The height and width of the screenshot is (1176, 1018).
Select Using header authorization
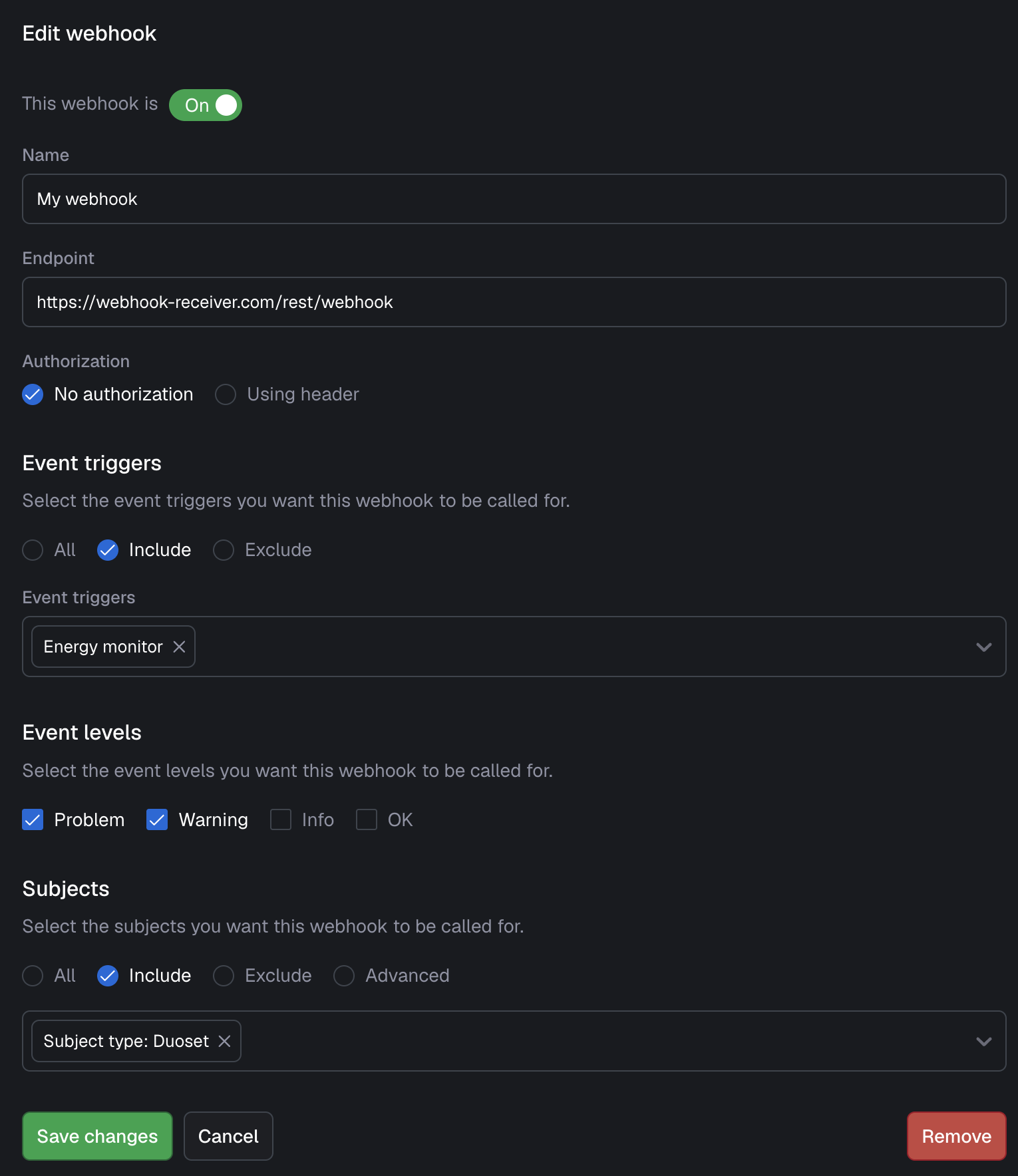coord(225,394)
